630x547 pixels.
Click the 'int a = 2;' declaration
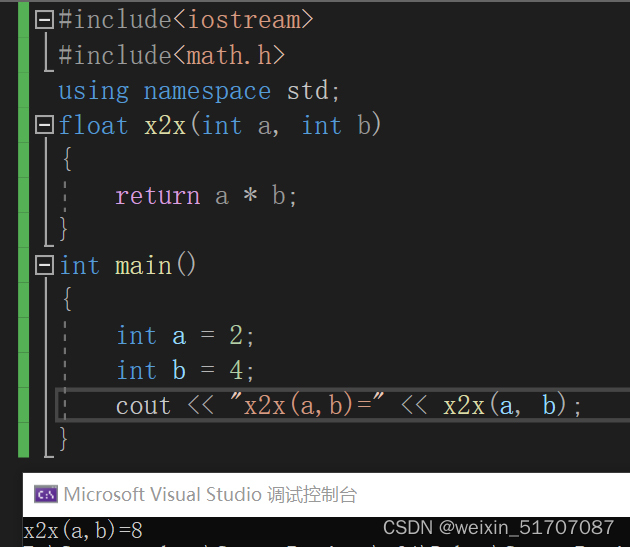[x=185, y=335]
